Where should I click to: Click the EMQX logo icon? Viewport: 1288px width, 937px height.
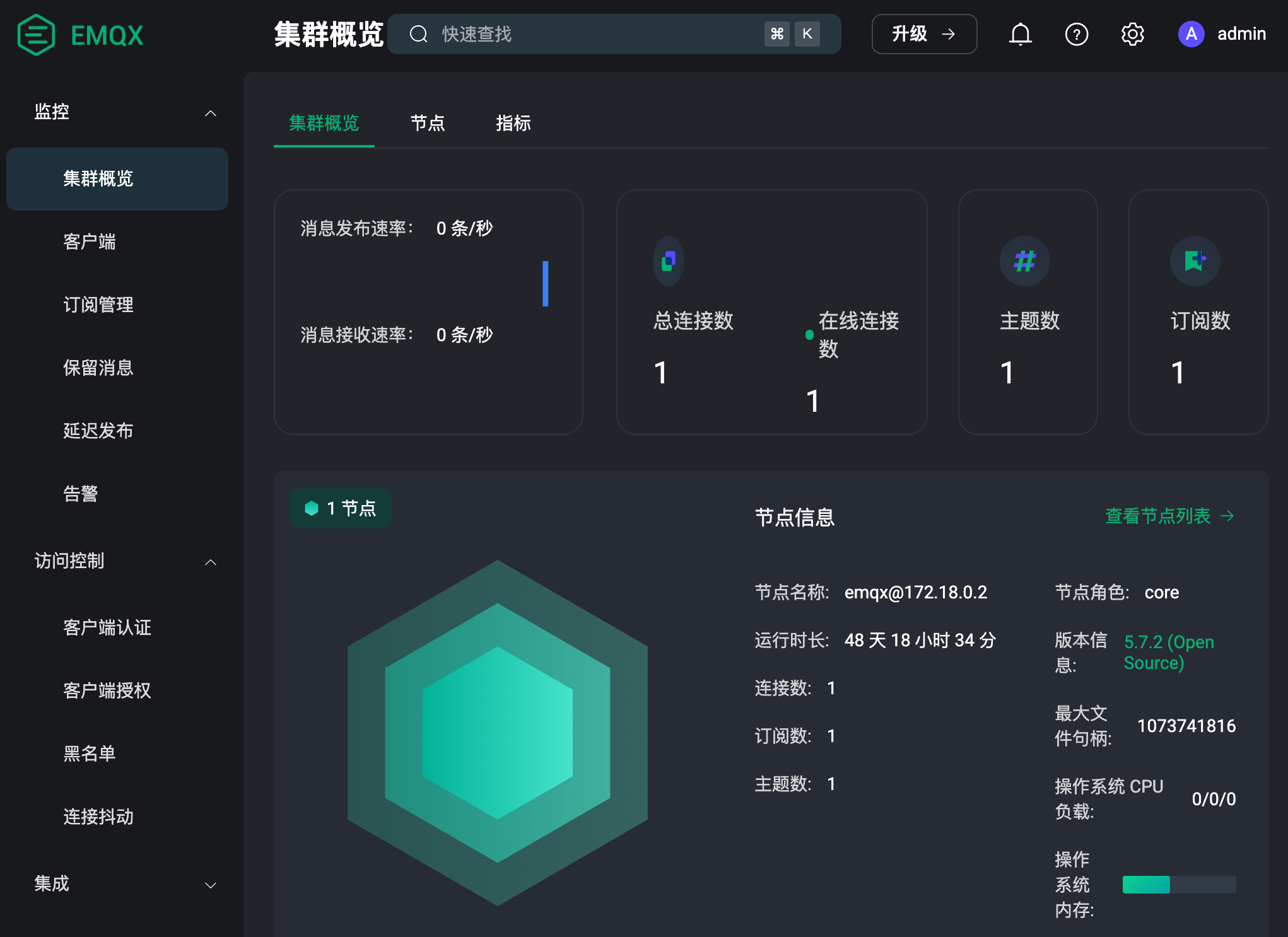pos(37,35)
